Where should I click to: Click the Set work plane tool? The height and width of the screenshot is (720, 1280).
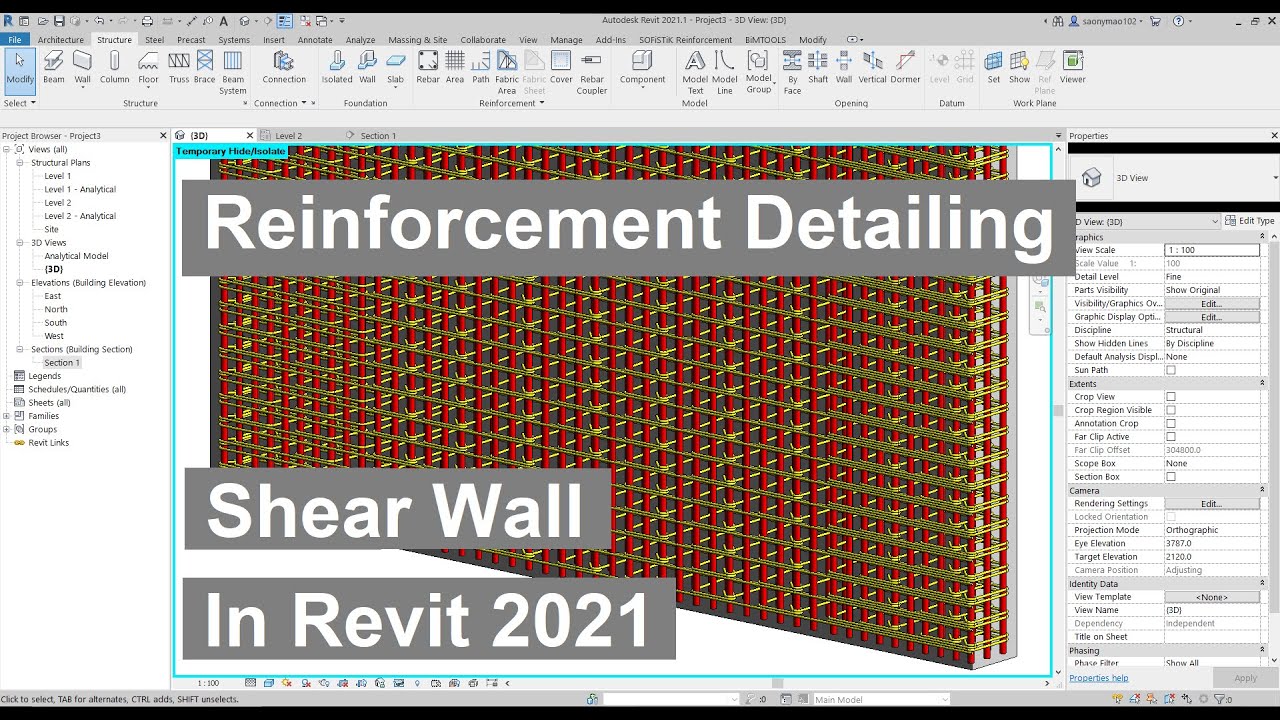point(994,68)
